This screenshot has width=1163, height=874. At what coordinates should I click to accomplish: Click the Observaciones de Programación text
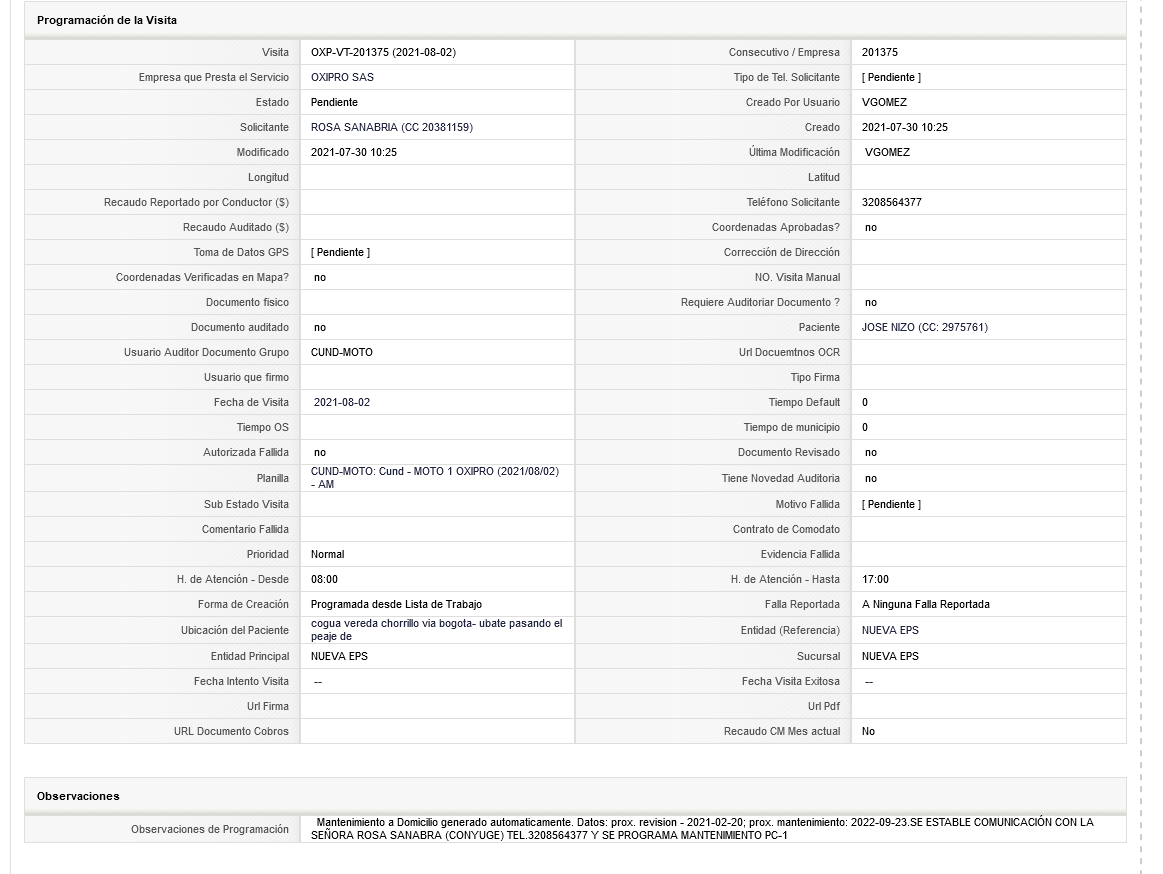pyautogui.click(x=702, y=829)
